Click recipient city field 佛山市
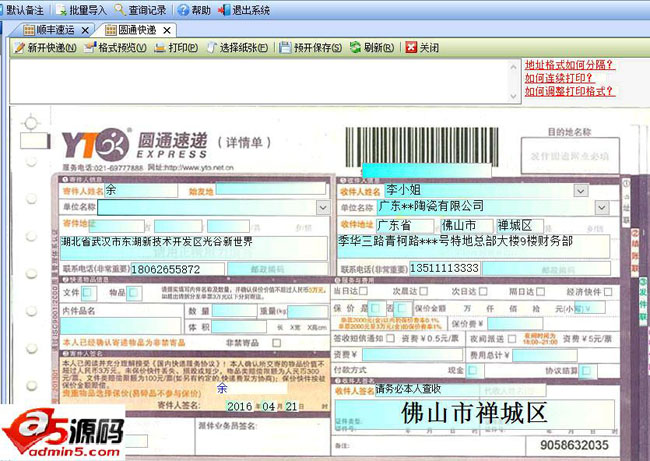650x461 pixels. 467,226
